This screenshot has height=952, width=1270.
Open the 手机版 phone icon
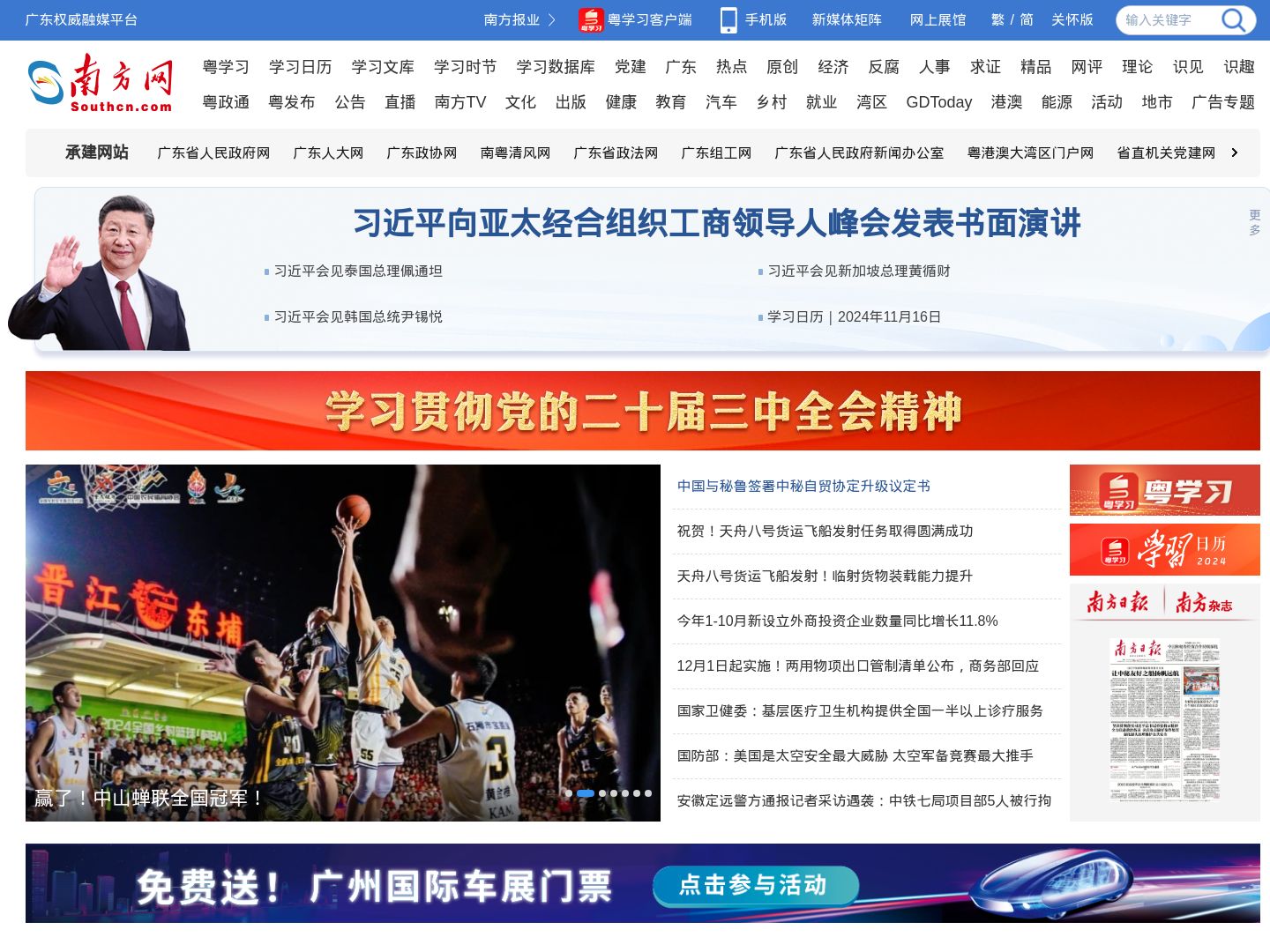tap(728, 19)
